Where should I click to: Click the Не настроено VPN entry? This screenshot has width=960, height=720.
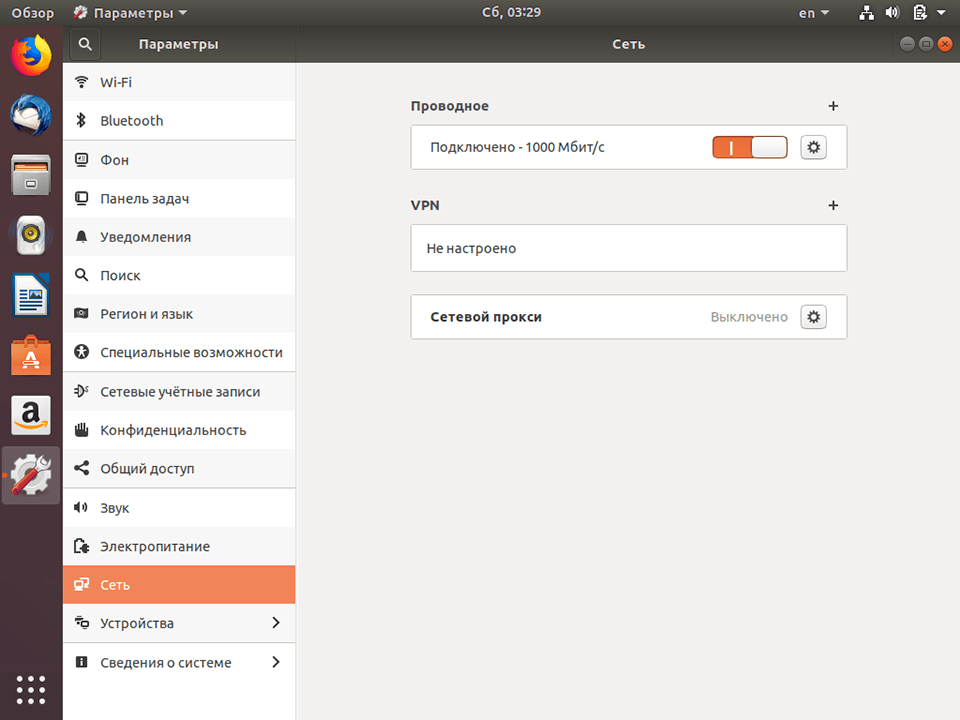(x=628, y=247)
